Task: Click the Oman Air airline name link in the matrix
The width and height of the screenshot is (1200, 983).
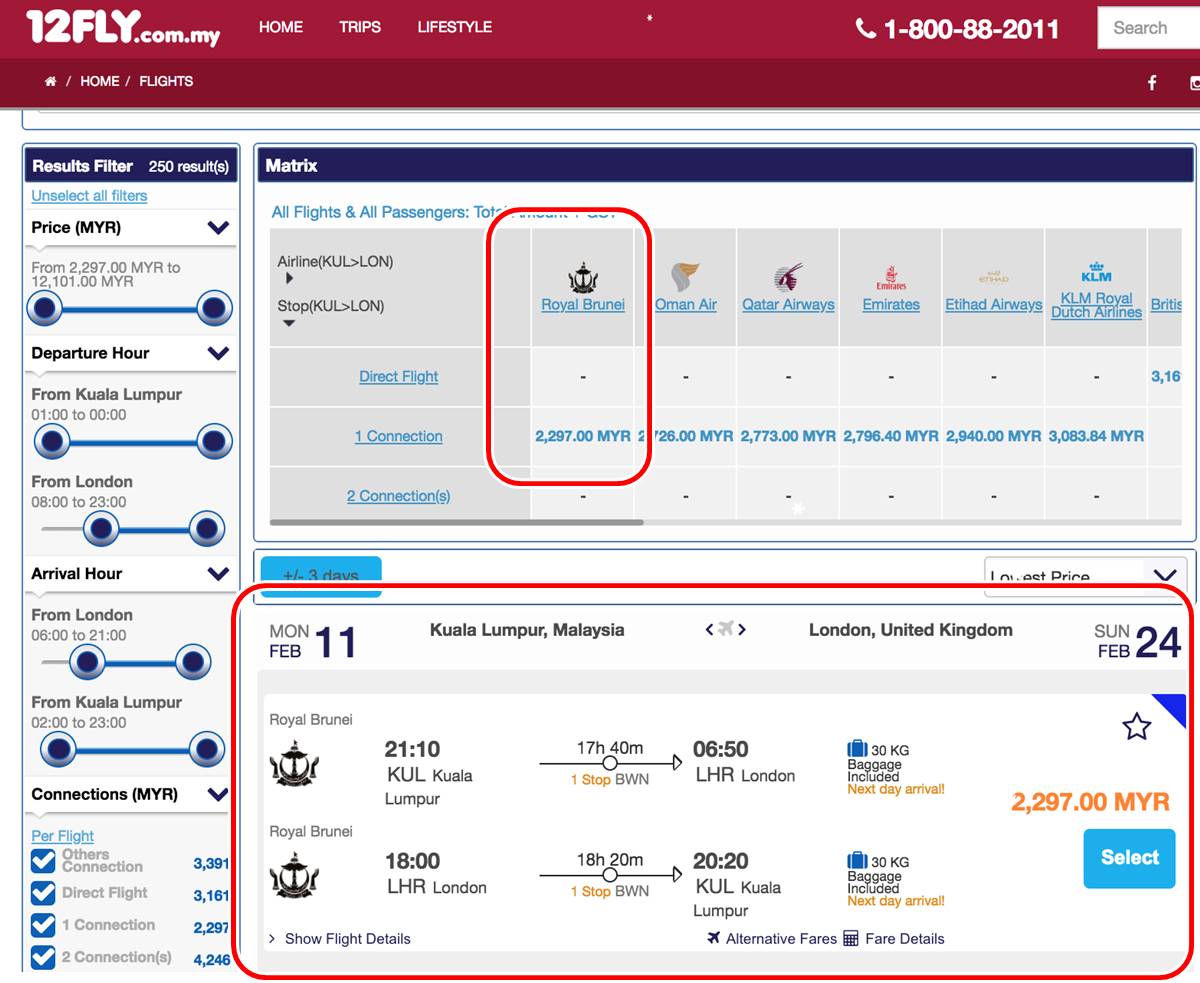Action: (686, 305)
